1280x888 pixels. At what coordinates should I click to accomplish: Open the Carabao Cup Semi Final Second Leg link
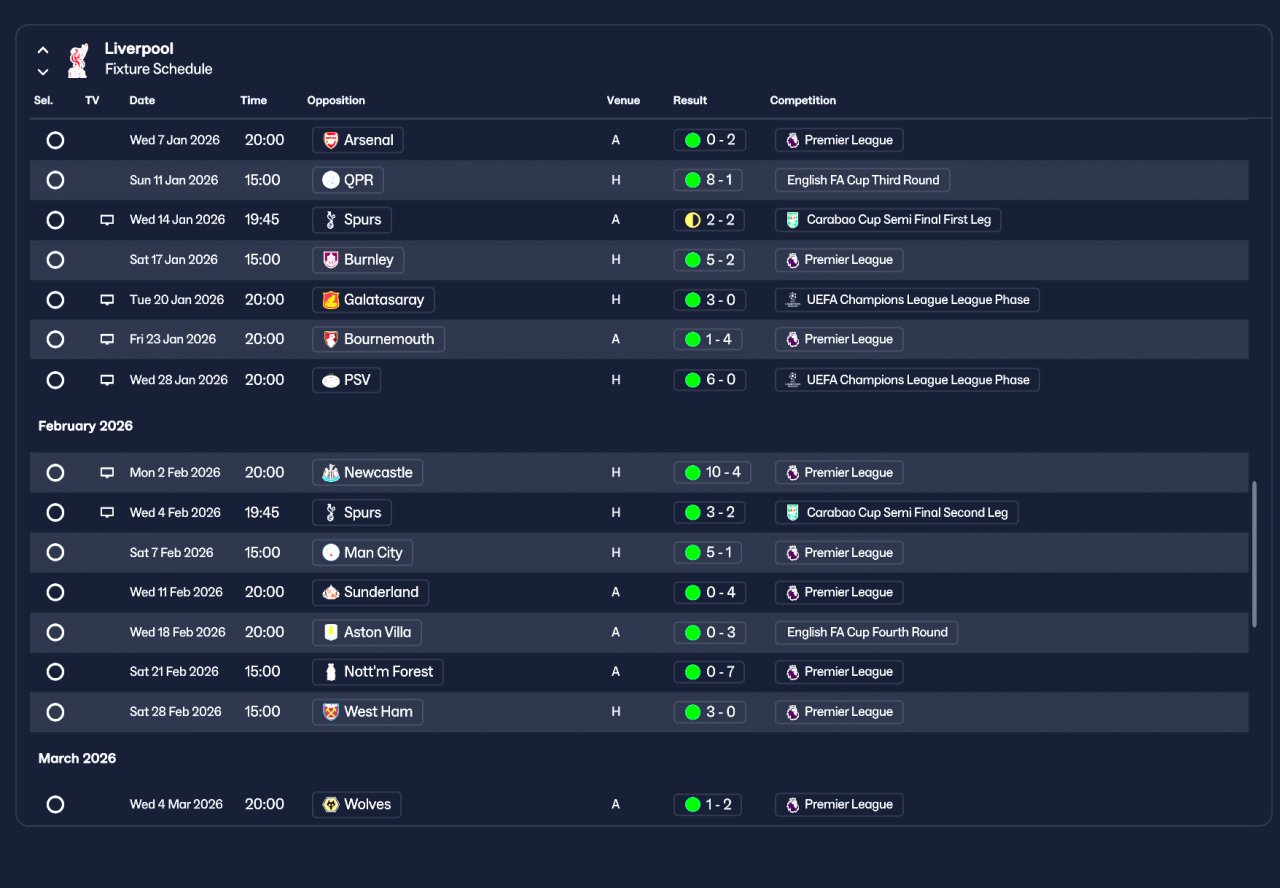[897, 513]
